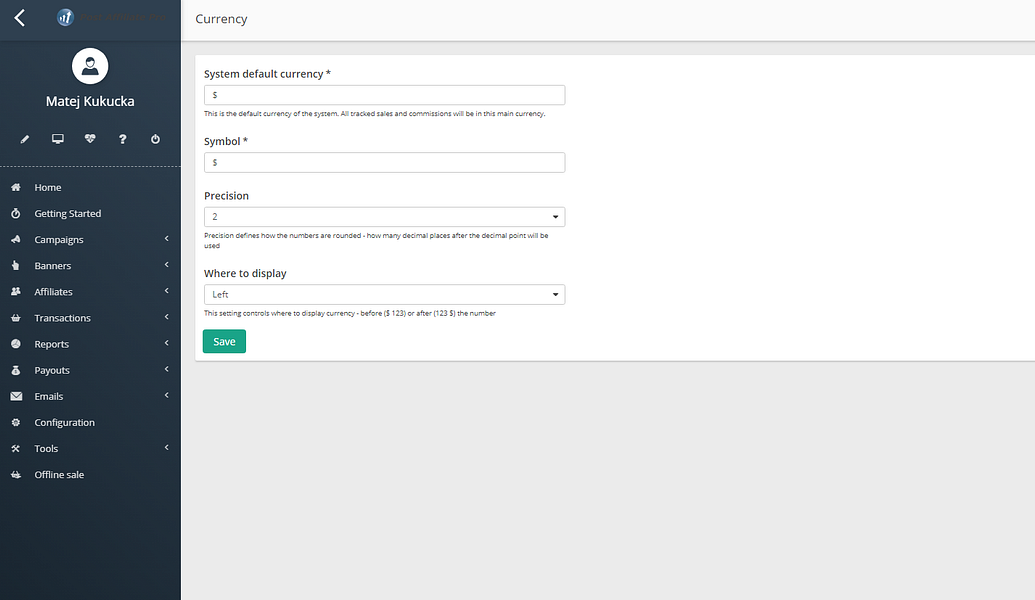
Task: Click the Payouts money bag icon
Action: coord(16,370)
